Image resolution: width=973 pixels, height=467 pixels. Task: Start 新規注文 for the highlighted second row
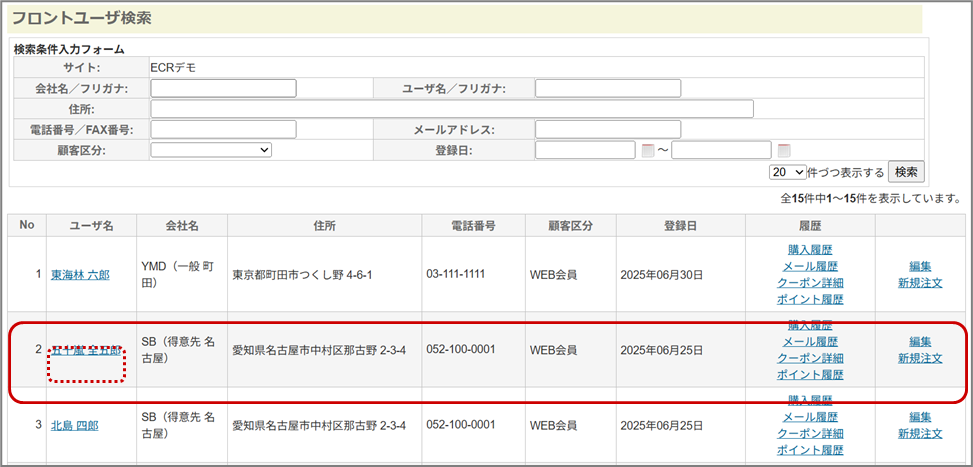[920, 358]
